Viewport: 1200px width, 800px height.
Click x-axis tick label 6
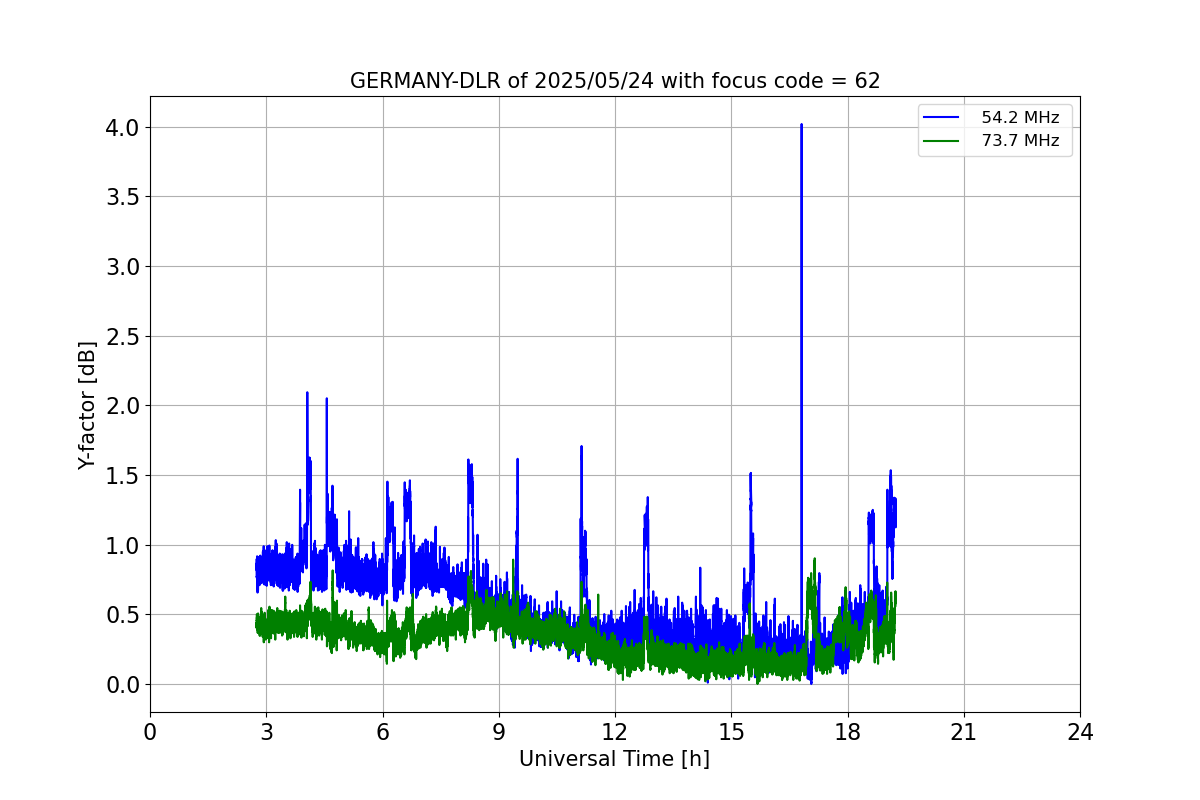click(383, 732)
